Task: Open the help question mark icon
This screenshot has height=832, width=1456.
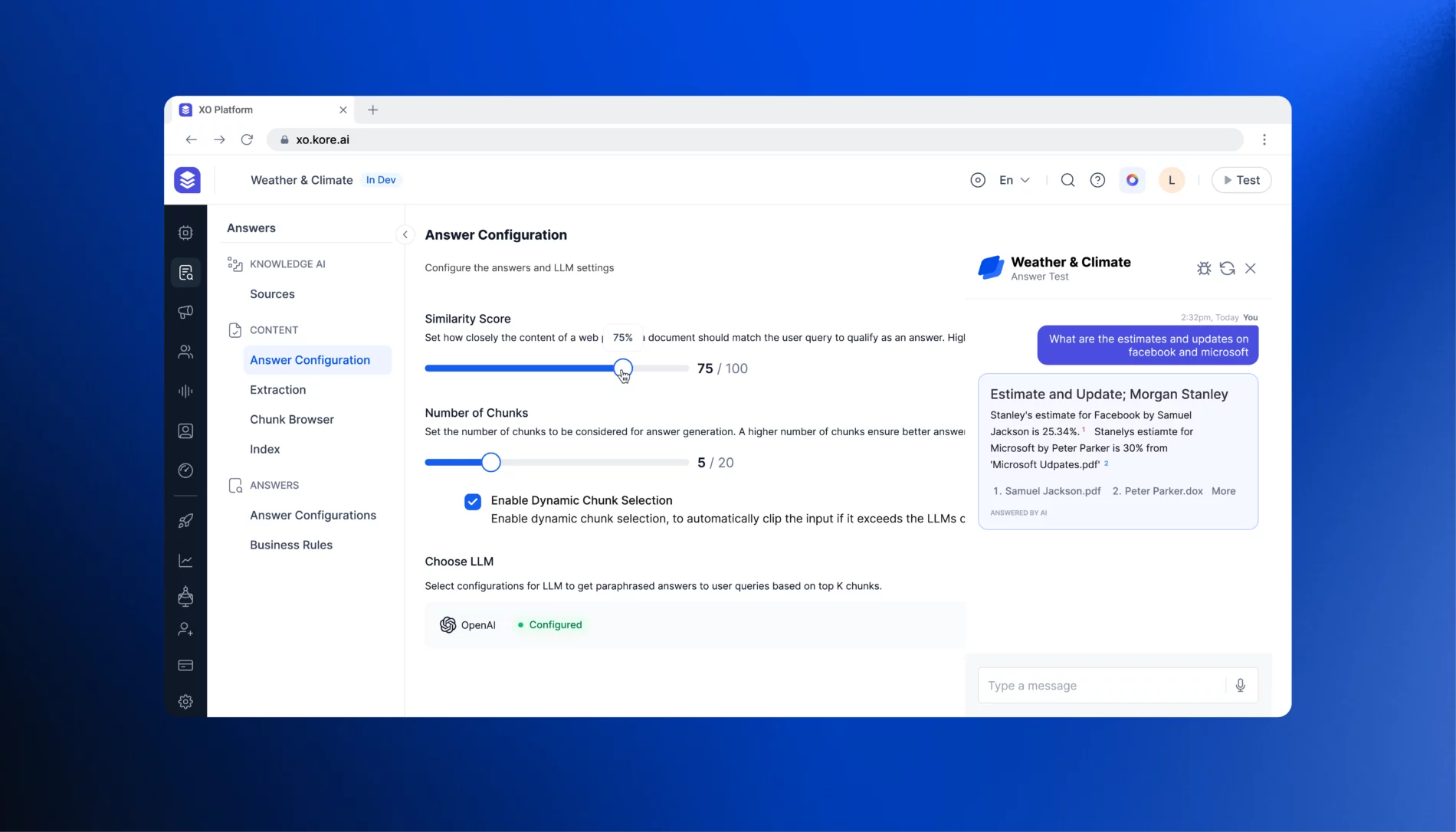Action: (1097, 180)
